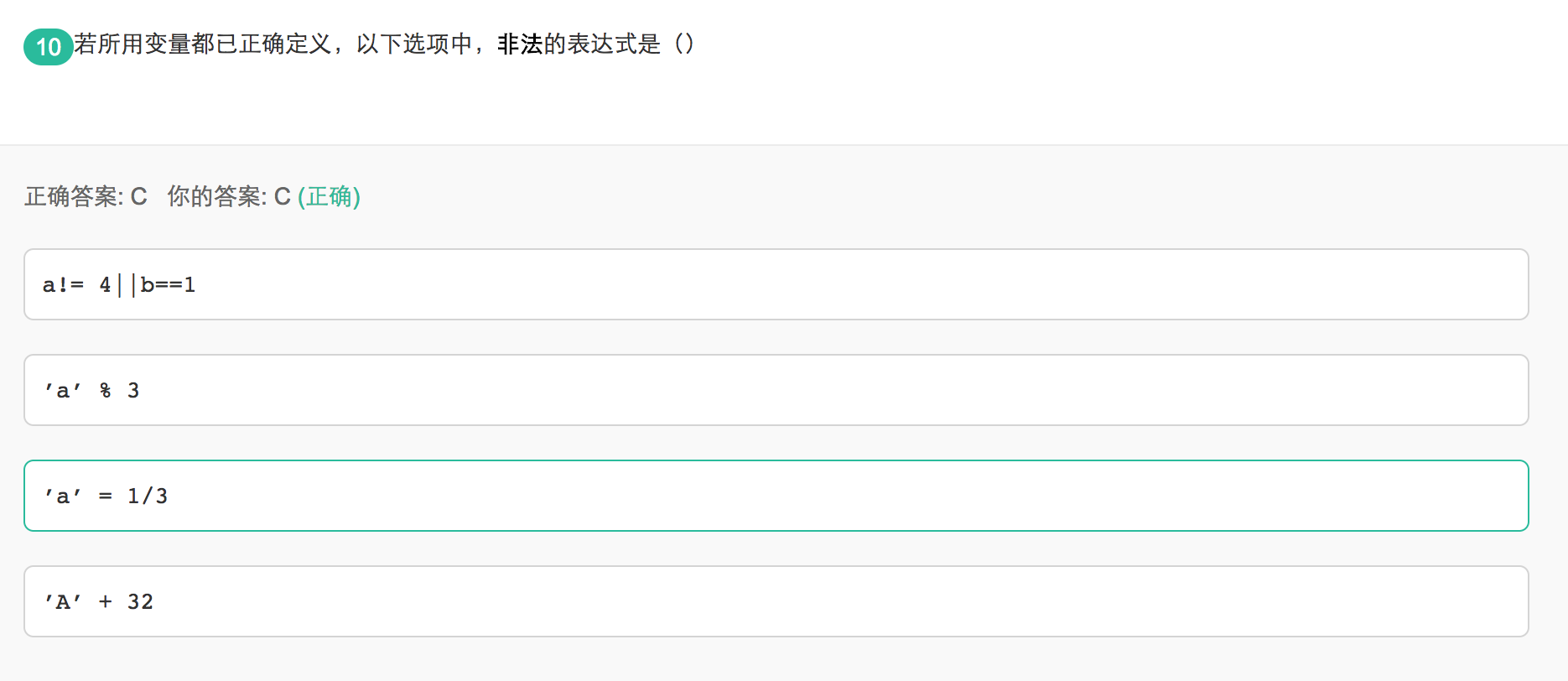Select option 'A' + 32
This screenshot has height=681, width=1568.
[x=776, y=601]
